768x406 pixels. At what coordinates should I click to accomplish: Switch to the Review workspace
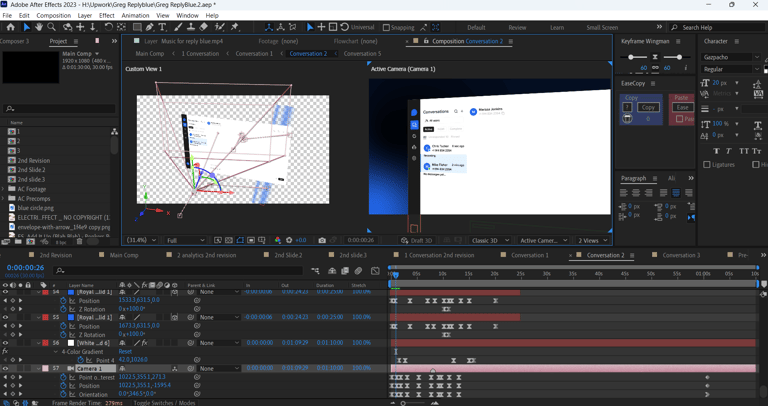[517, 27]
